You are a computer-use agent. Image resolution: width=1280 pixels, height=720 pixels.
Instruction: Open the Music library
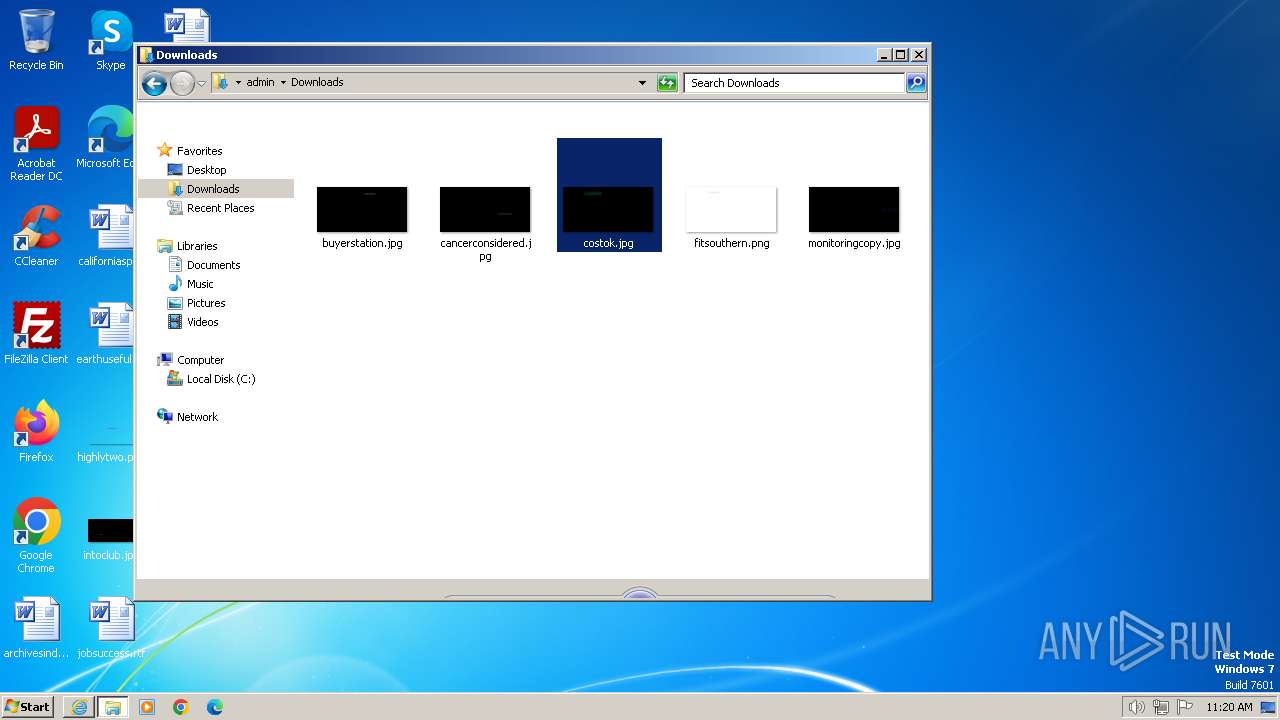(x=200, y=284)
